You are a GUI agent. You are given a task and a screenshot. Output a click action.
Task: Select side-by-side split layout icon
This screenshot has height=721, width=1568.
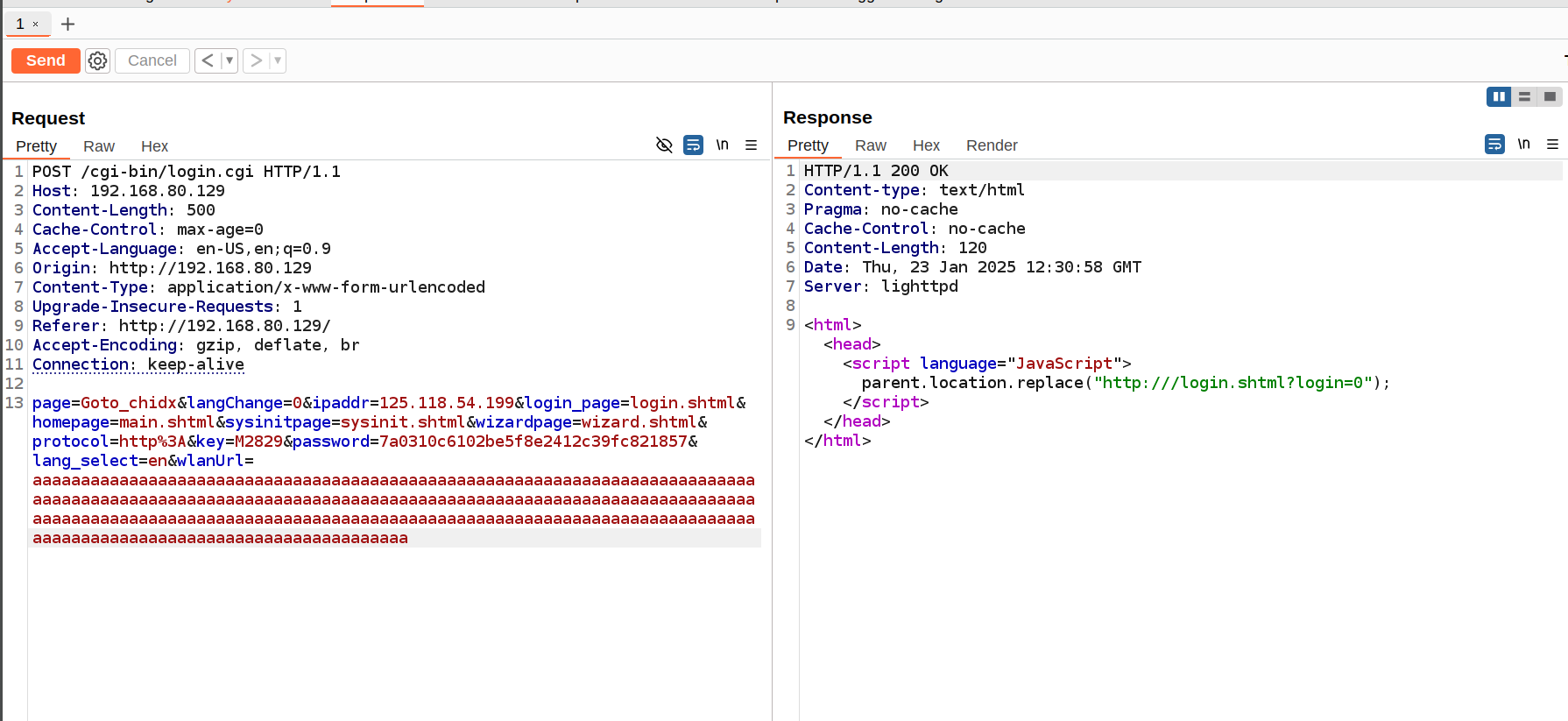coord(1499,96)
